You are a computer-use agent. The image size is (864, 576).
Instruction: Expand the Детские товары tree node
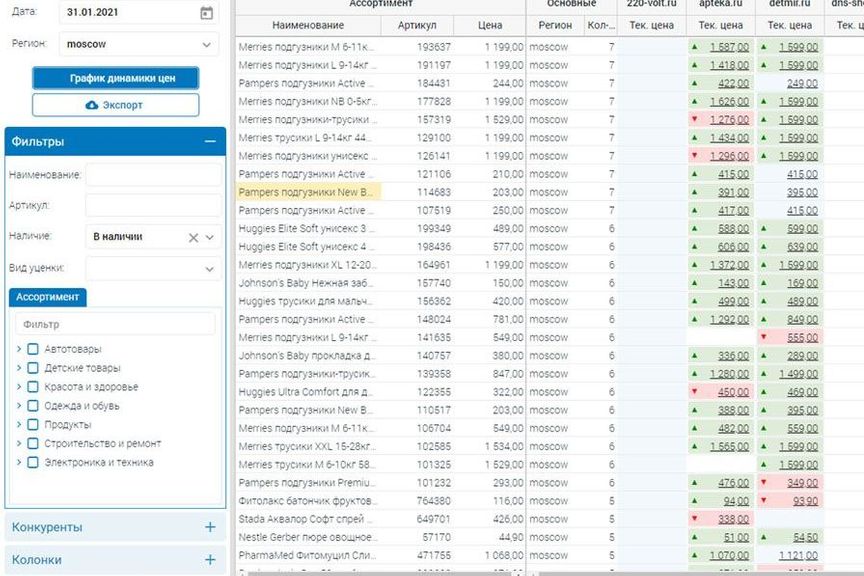(19, 368)
